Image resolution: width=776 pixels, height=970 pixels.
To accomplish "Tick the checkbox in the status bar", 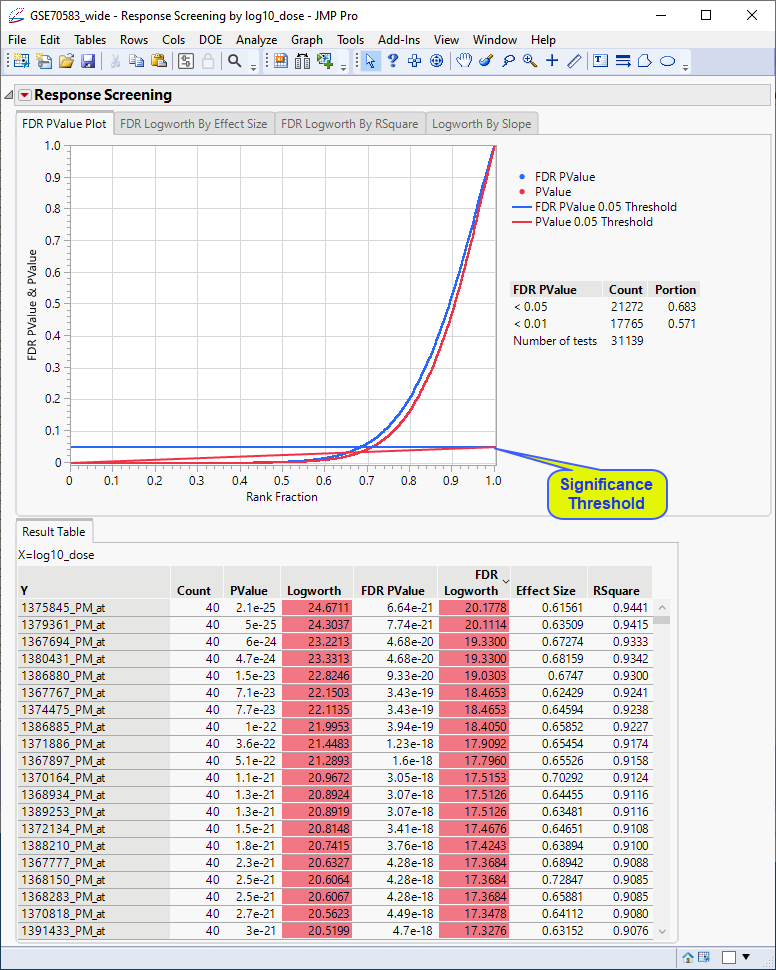I will 728,957.
